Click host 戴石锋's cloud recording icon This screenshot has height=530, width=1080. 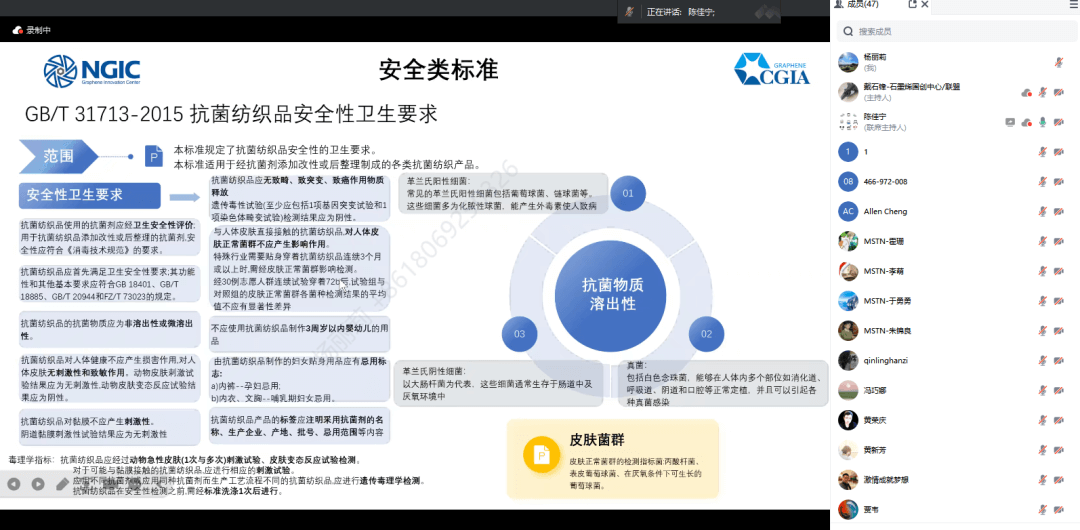(1026, 92)
